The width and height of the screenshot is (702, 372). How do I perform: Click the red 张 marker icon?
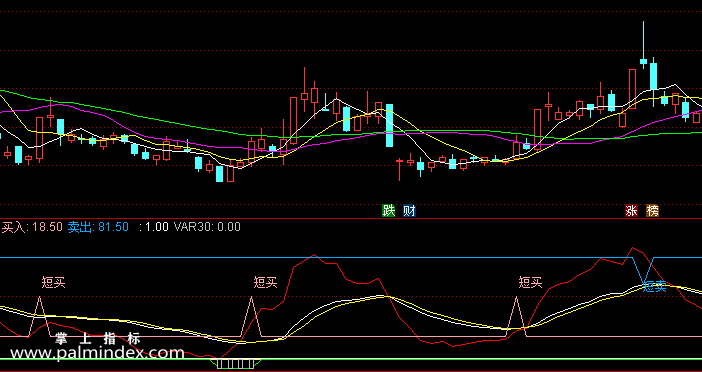click(632, 211)
